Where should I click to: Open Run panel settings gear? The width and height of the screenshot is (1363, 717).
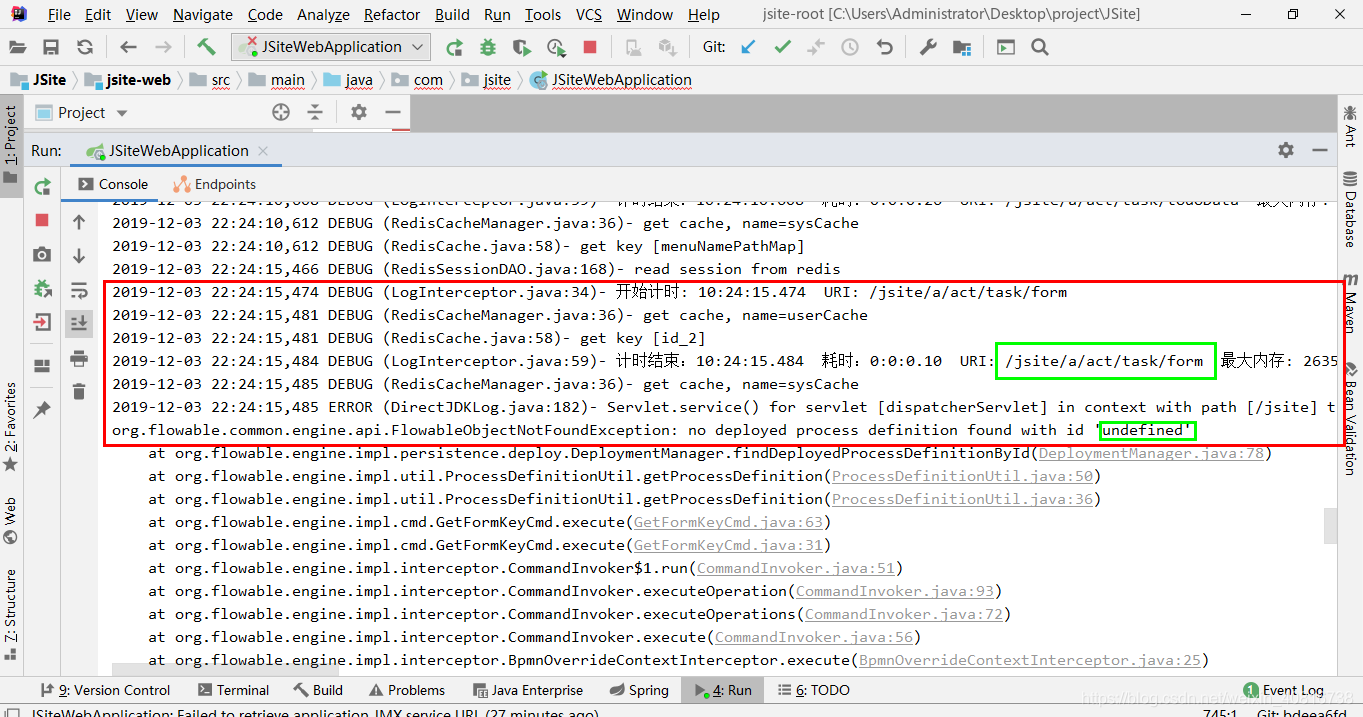point(1286,150)
